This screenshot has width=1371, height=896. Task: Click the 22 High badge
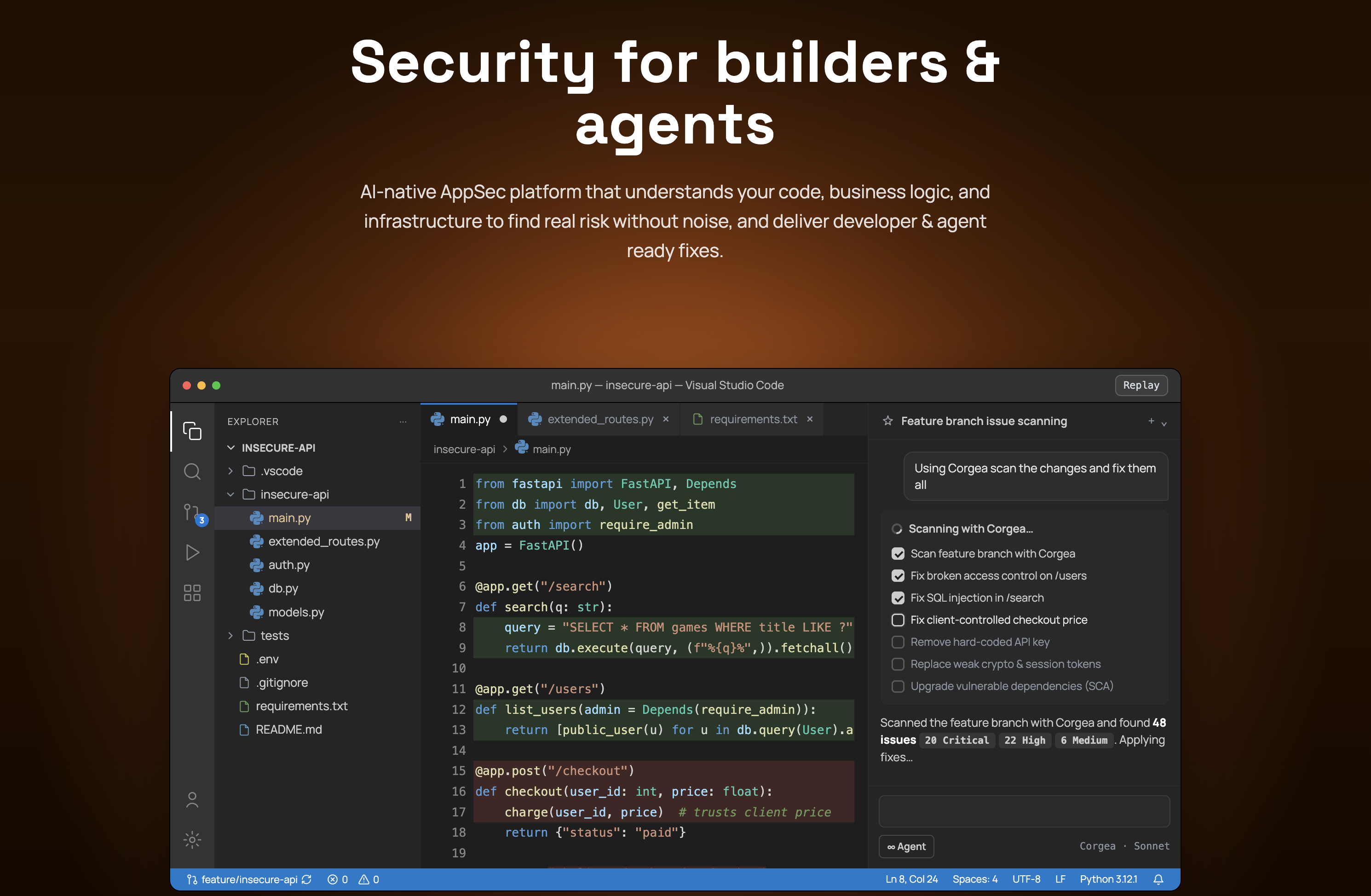click(1025, 741)
